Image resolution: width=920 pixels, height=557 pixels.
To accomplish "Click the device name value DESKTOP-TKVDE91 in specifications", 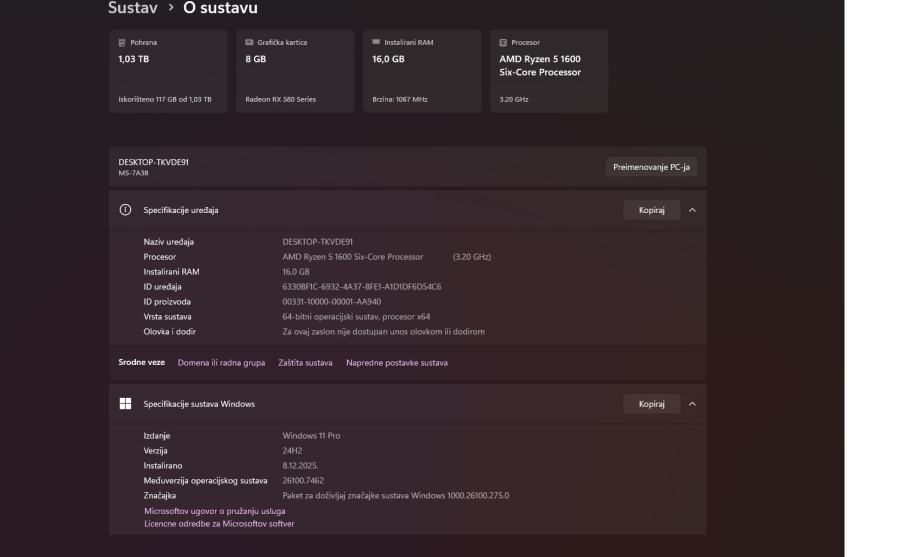I will click(317, 242).
